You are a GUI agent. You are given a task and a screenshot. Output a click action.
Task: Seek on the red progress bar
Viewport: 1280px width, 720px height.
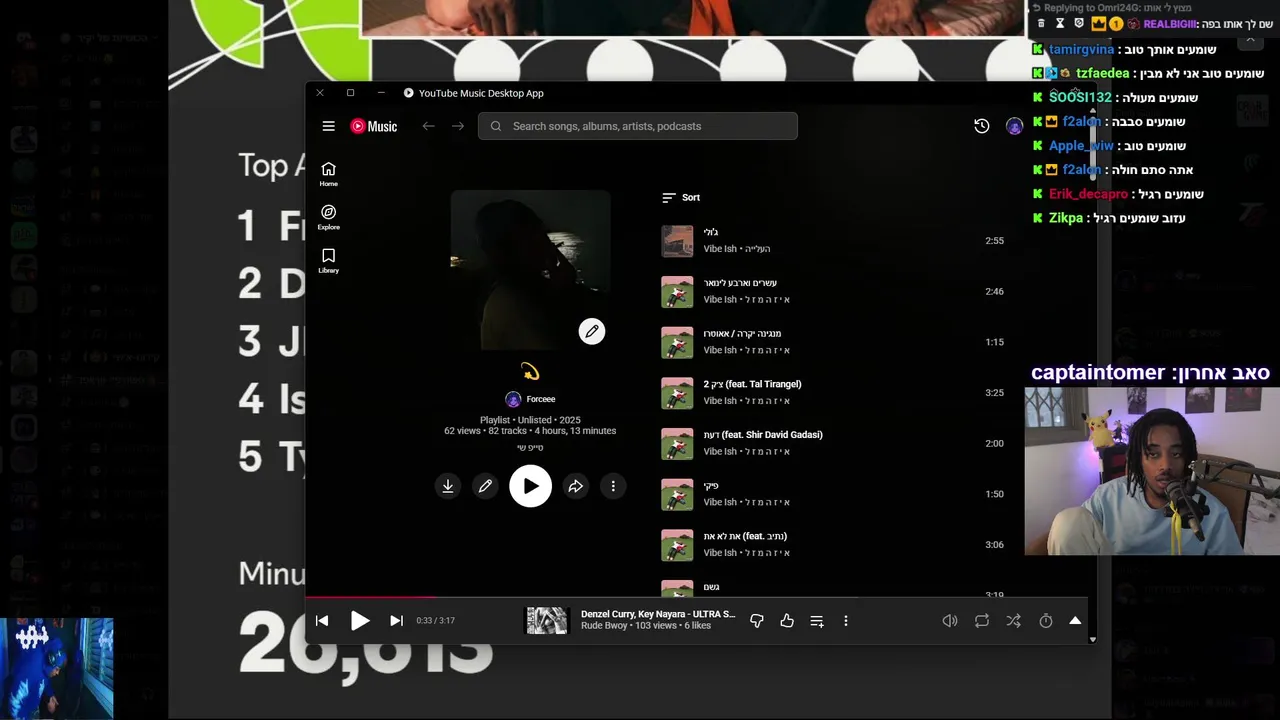click(696, 597)
